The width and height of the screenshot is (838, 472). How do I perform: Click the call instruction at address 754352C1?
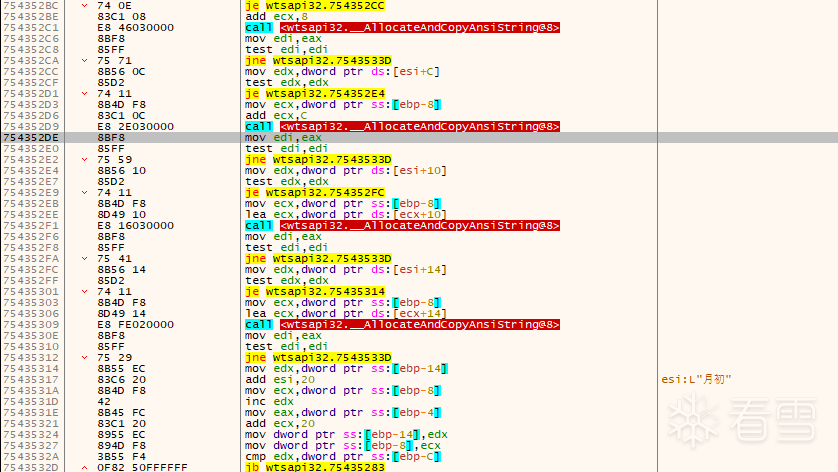pos(402,27)
